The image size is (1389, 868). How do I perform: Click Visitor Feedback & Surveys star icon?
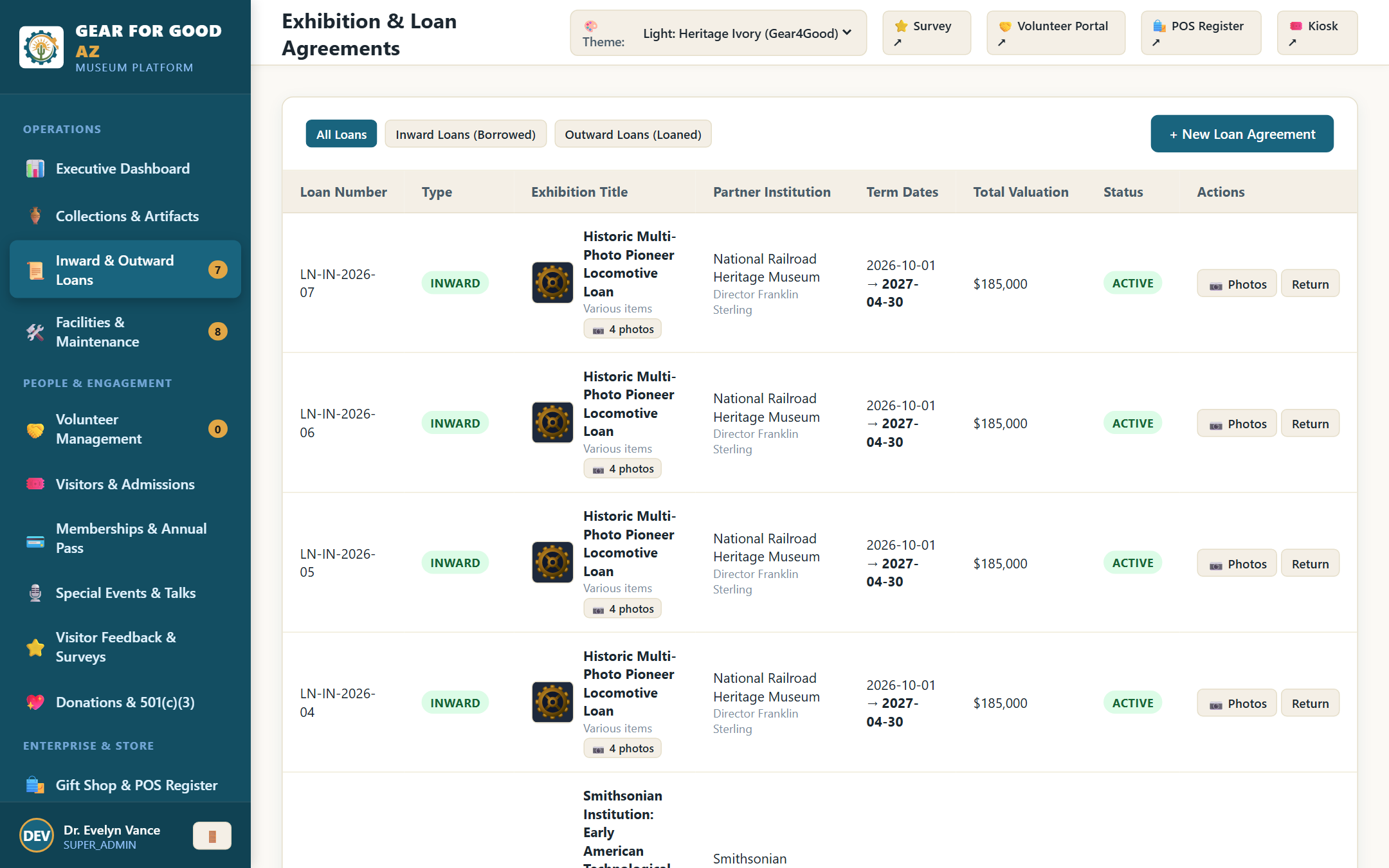pos(35,647)
